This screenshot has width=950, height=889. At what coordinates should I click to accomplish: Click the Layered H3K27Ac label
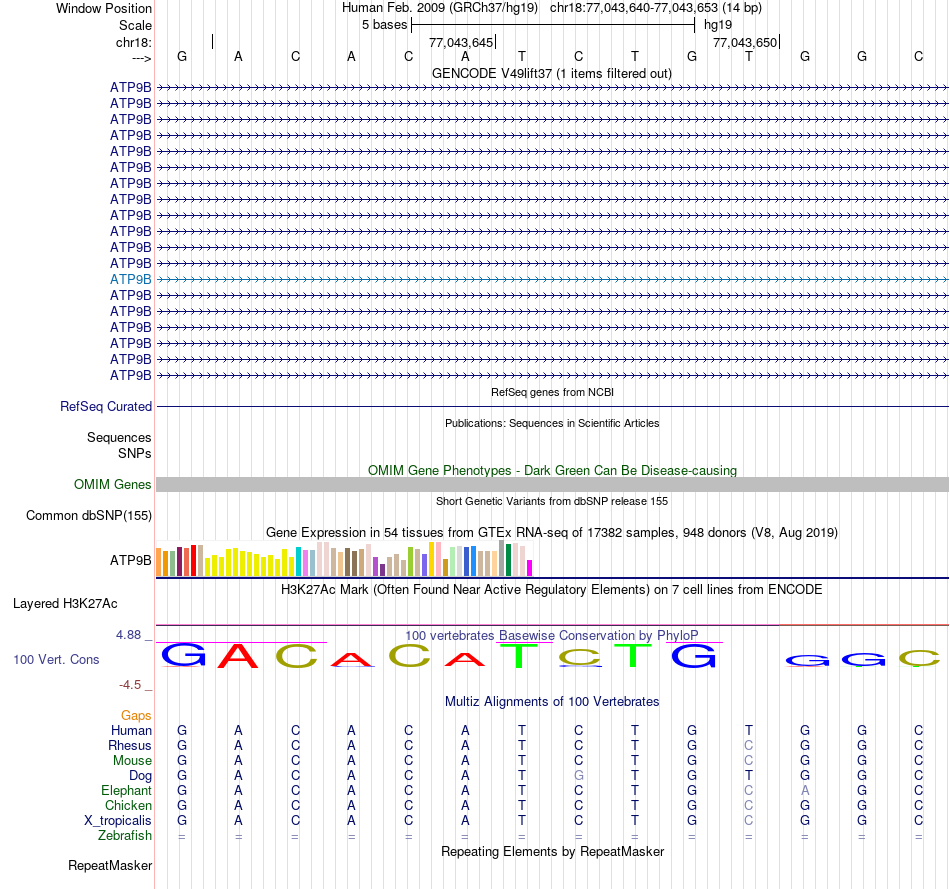pos(65,604)
